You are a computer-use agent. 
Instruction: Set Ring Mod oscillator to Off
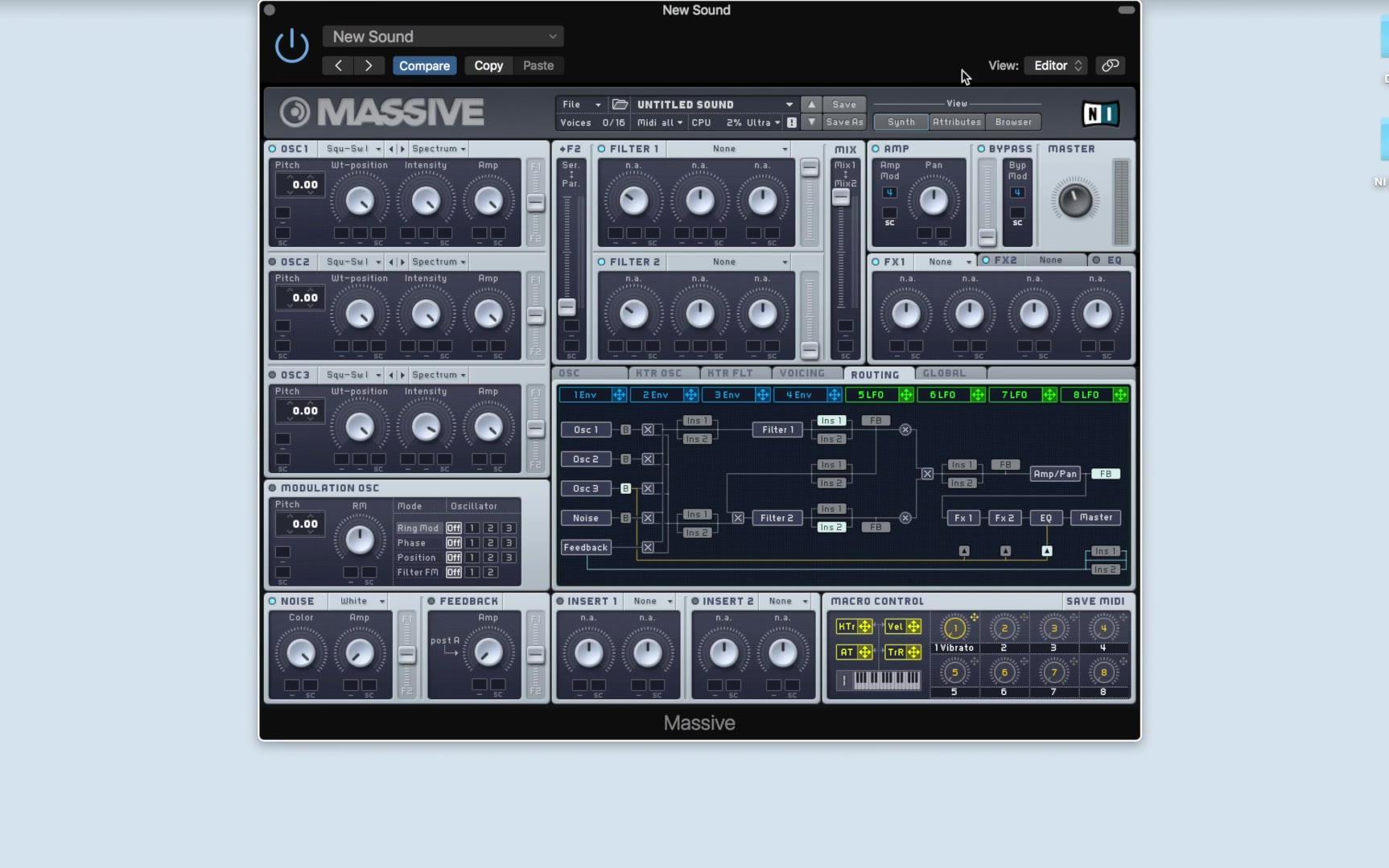tap(454, 529)
